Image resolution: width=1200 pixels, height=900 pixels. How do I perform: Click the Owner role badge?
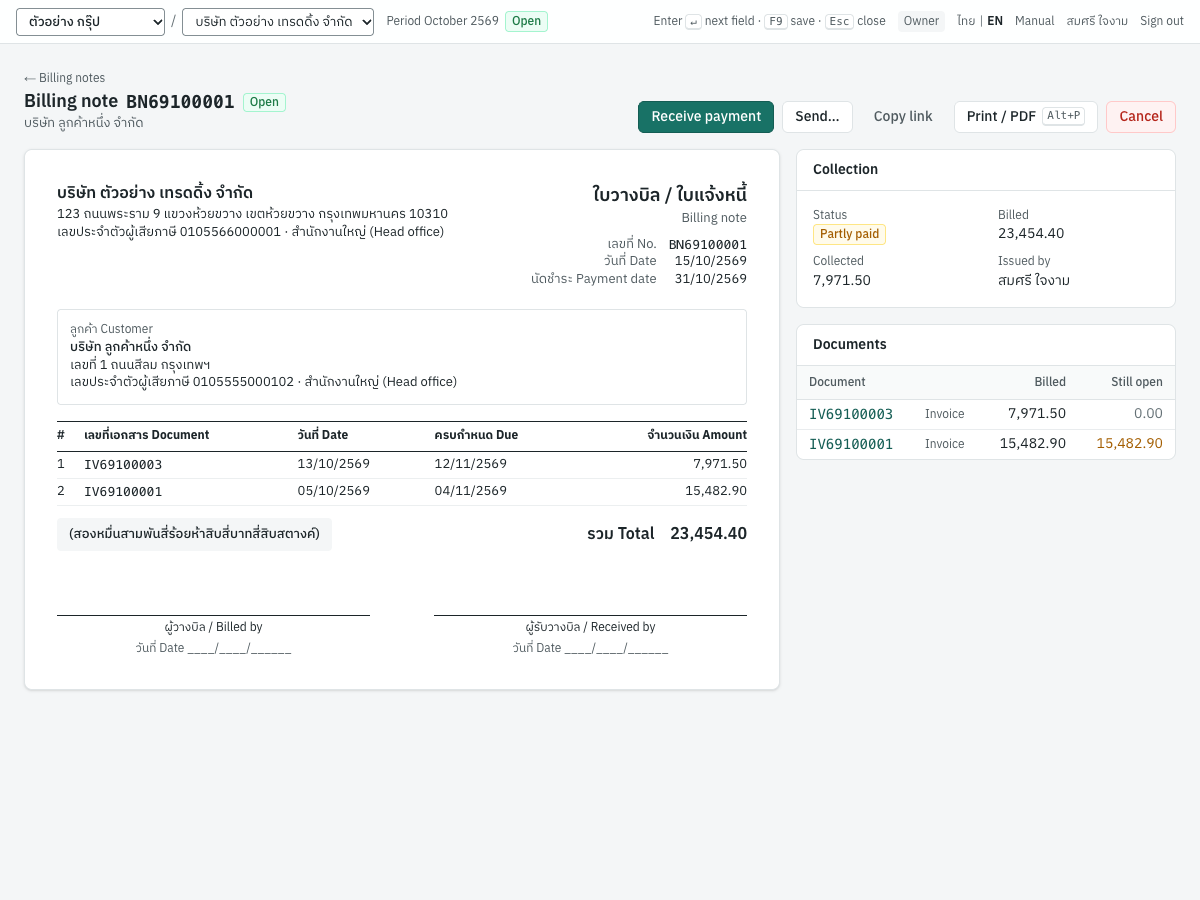[921, 21]
